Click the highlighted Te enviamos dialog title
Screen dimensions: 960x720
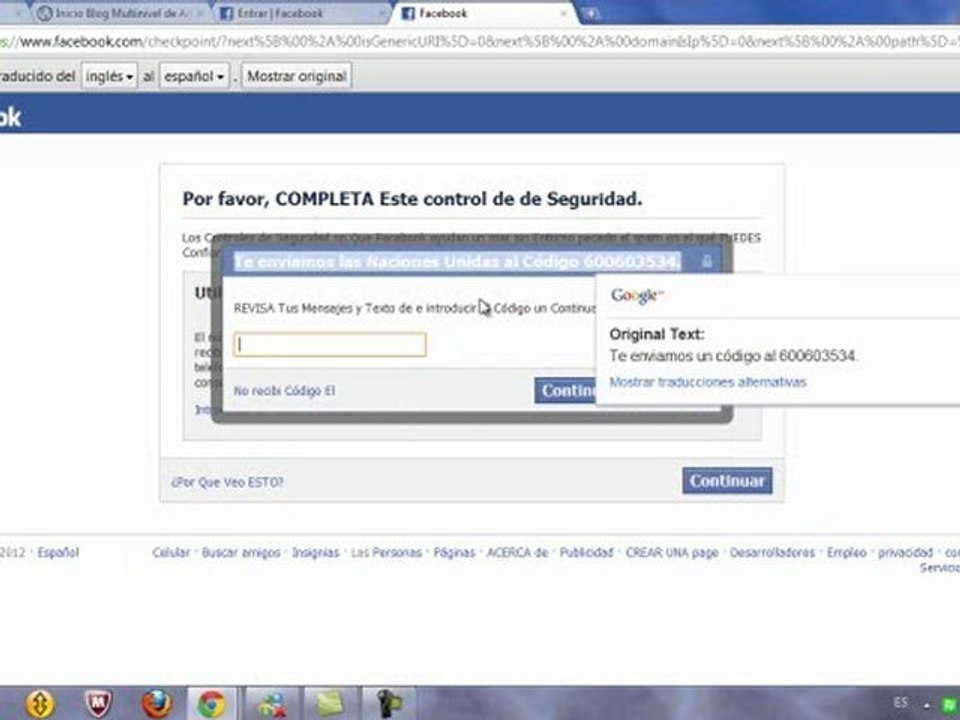(x=457, y=261)
